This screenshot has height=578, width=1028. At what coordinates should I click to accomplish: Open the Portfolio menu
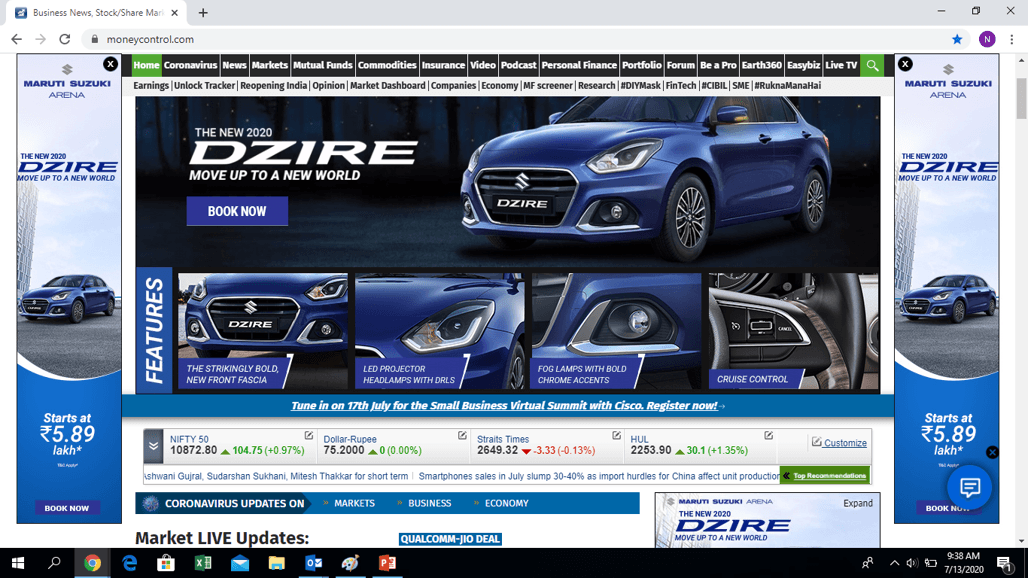tap(642, 65)
